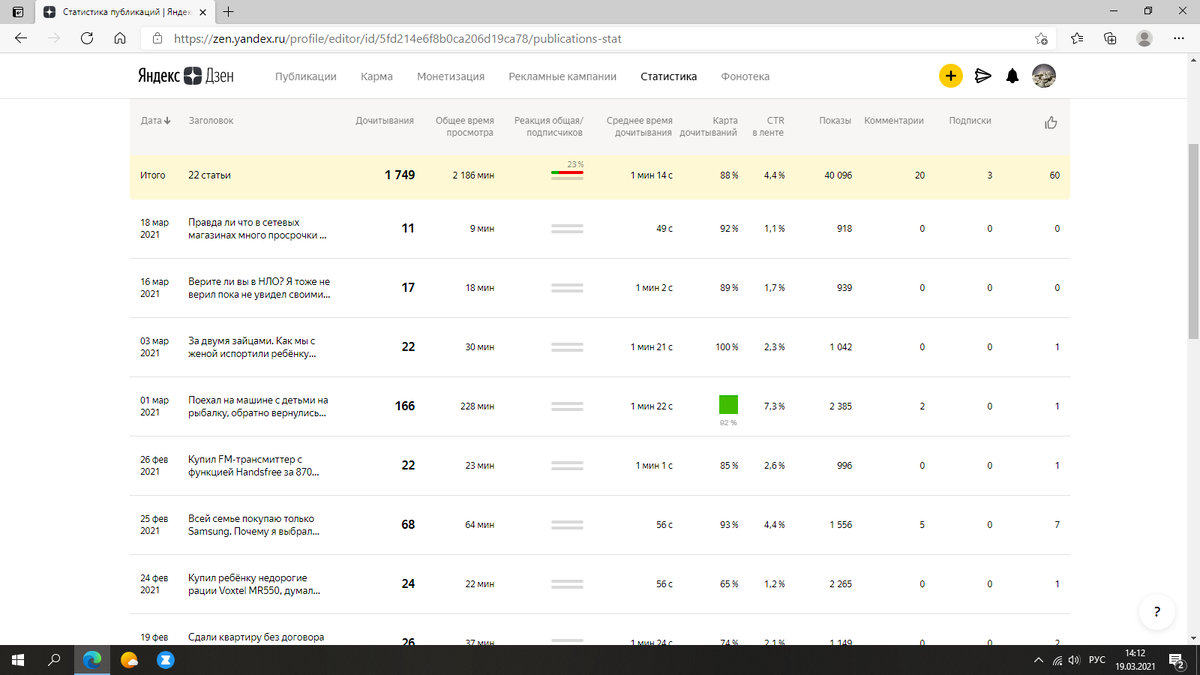
Task: Open article Купил FM-трансмиттер
Action: click(x=253, y=465)
